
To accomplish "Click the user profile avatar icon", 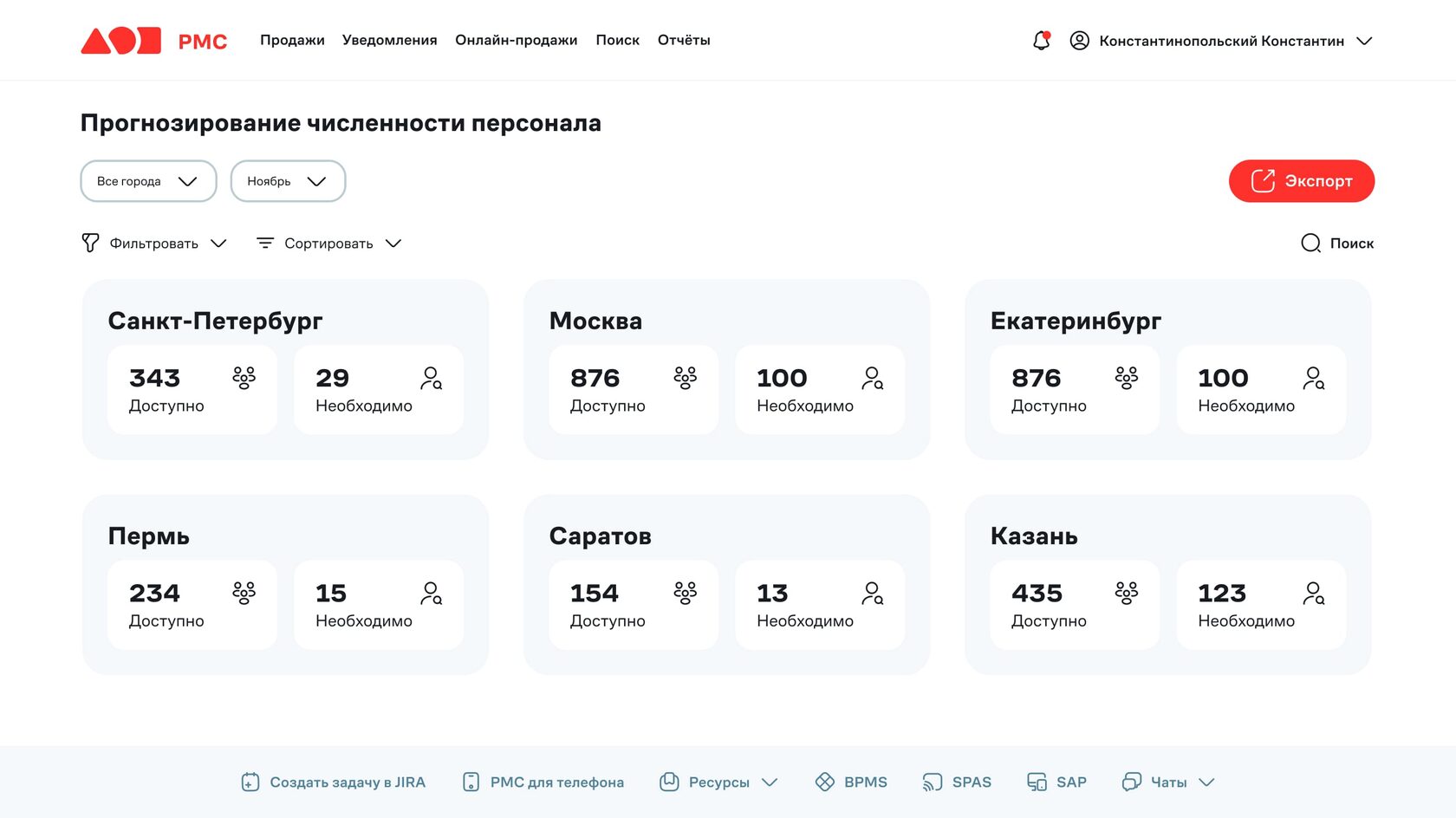I will [x=1079, y=41].
